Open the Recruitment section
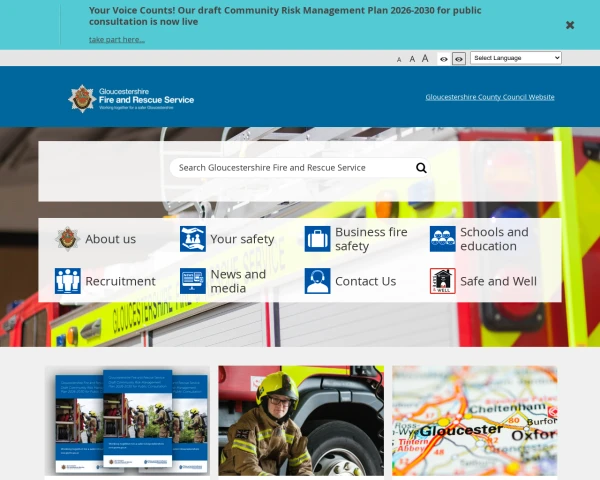 [x=120, y=281]
